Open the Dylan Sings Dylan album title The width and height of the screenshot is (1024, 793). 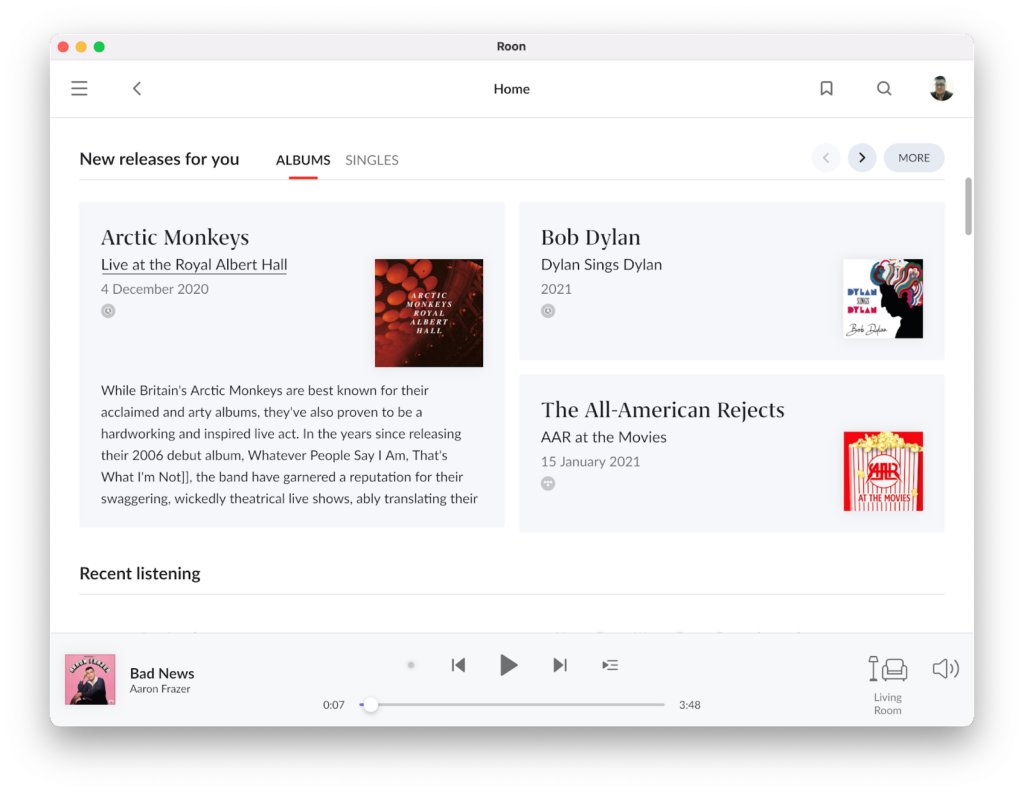click(601, 265)
